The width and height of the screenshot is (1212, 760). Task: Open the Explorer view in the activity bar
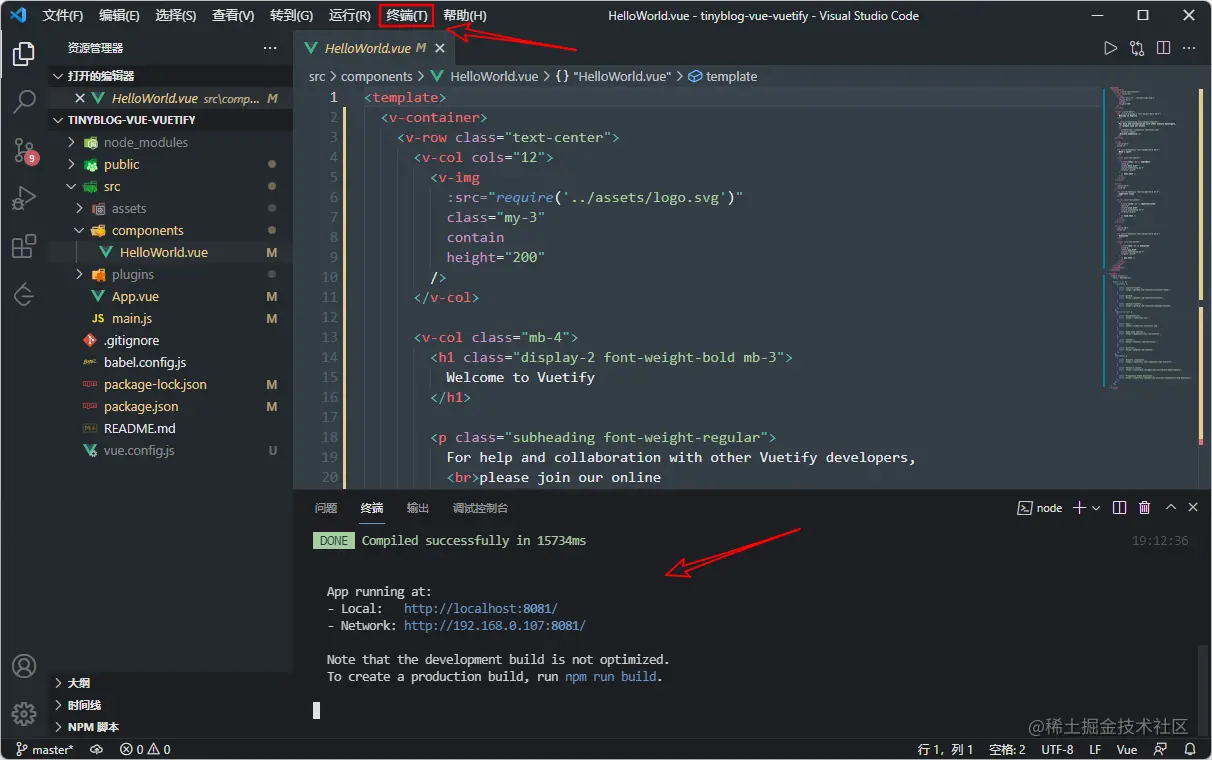(24, 54)
